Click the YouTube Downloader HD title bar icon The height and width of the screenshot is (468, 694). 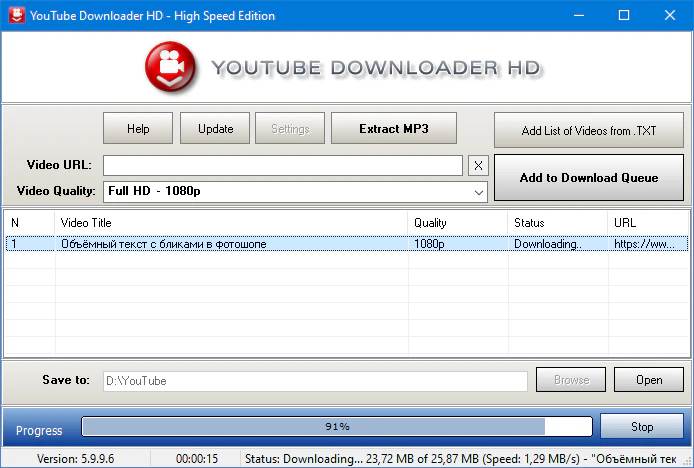point(14,15)
